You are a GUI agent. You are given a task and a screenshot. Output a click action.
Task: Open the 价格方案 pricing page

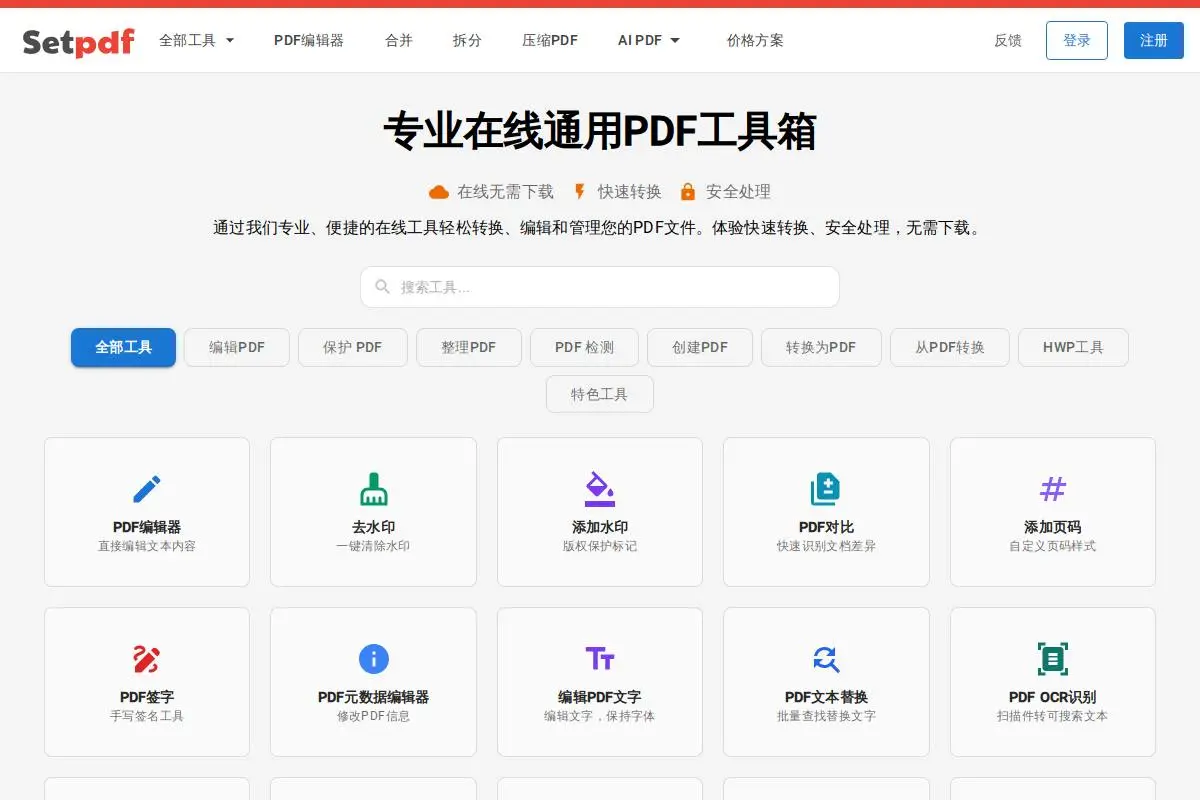tap(755, 41)
